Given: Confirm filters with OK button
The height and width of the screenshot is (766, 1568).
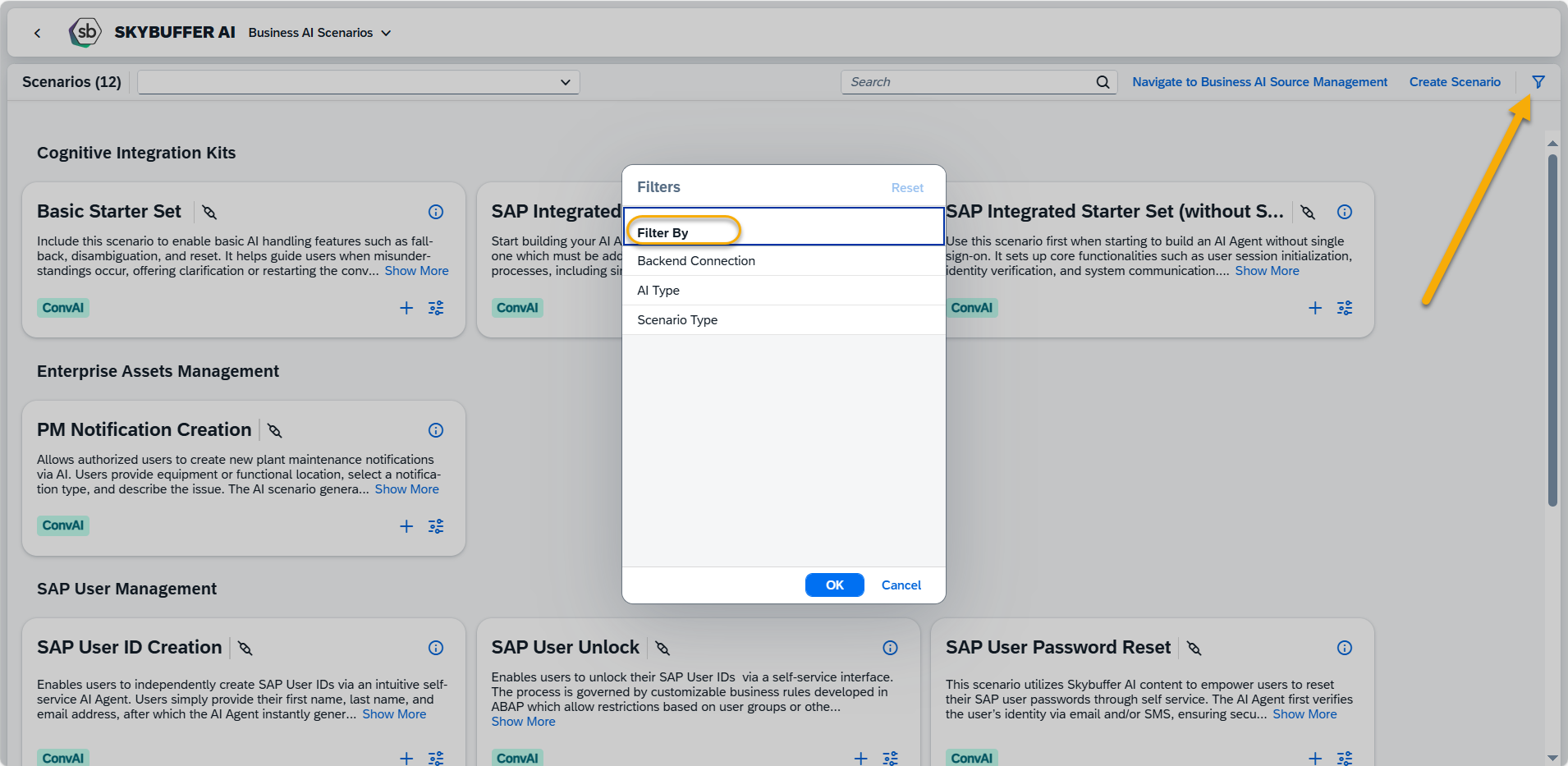Looking at the screenshot, I should [x=834, y=585].
